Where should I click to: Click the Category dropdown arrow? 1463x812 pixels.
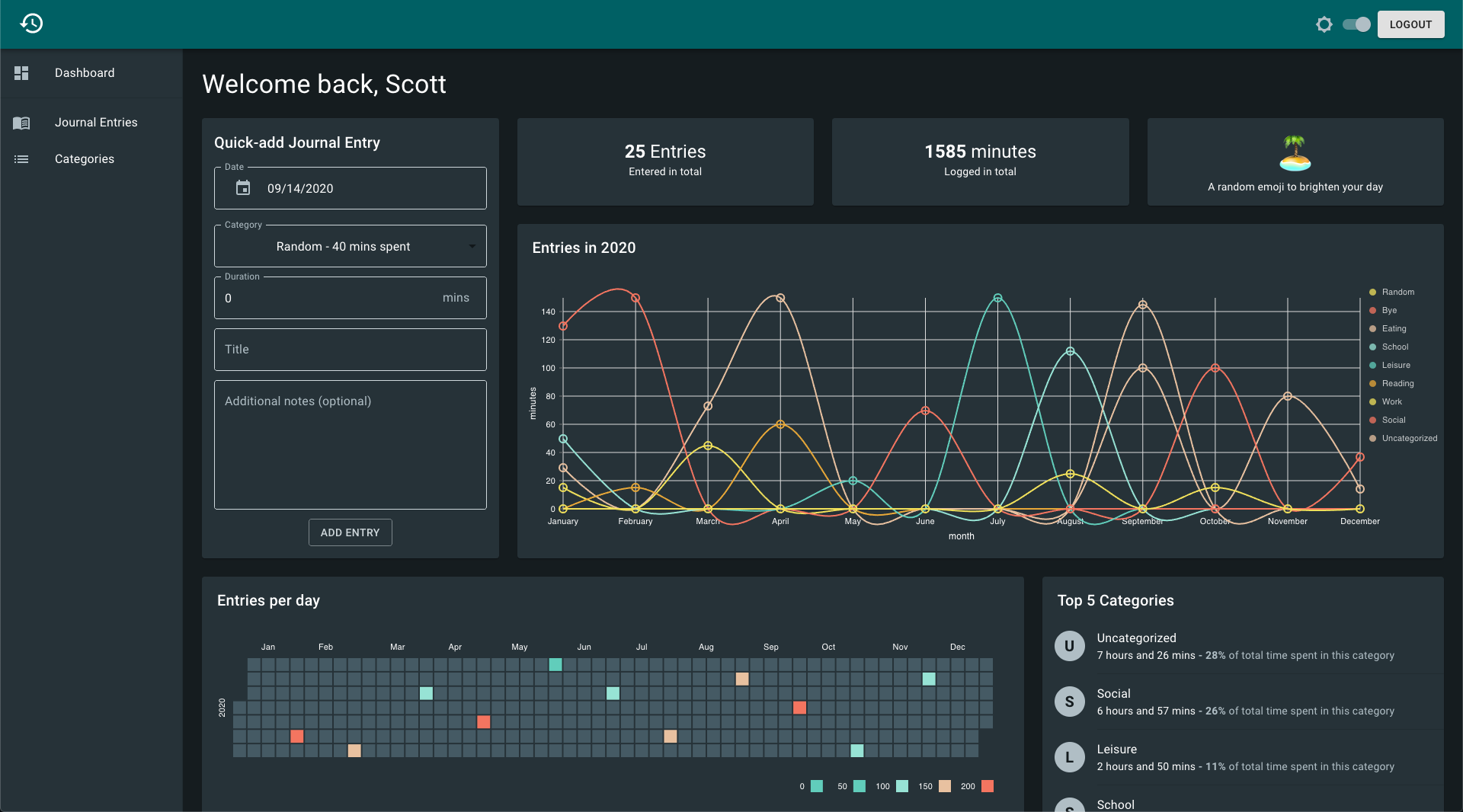click(x=472, y=247)
